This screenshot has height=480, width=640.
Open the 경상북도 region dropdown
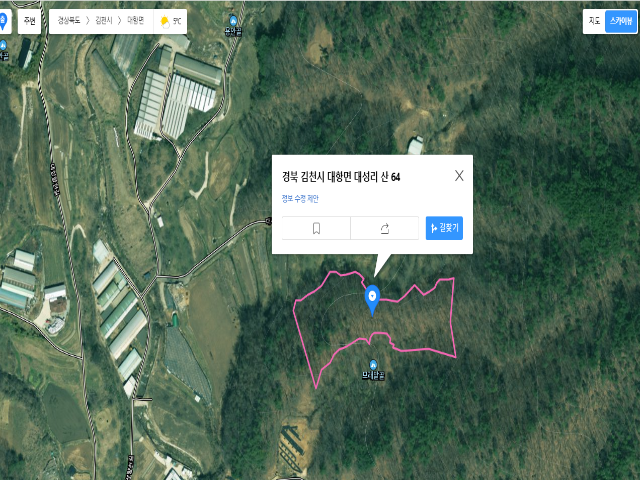(69, 21)
